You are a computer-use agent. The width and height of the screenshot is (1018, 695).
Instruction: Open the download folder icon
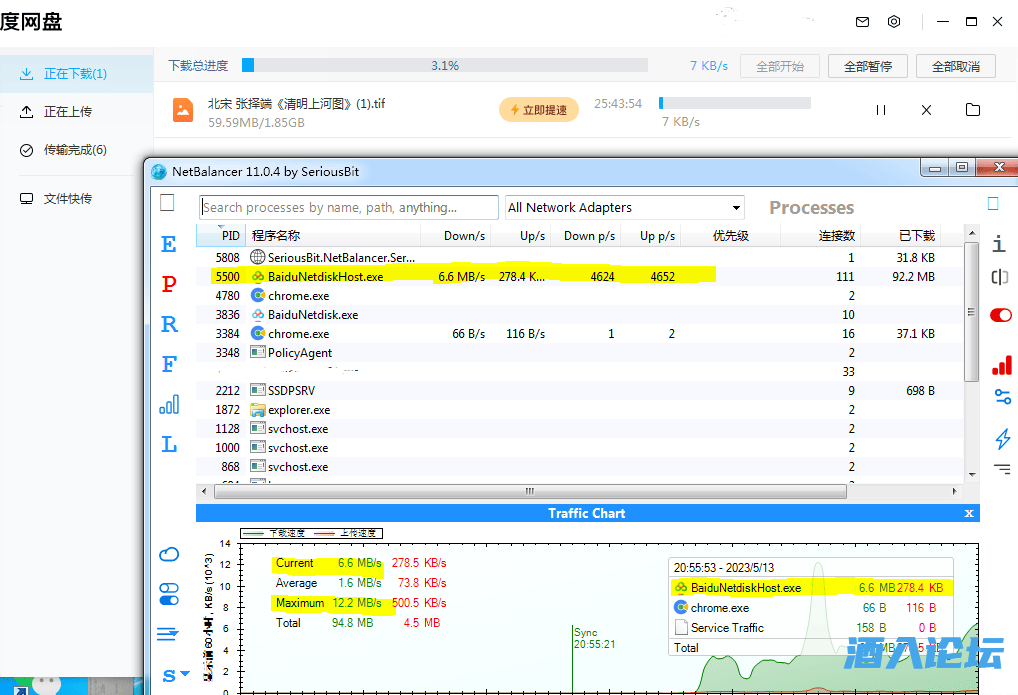973,110
